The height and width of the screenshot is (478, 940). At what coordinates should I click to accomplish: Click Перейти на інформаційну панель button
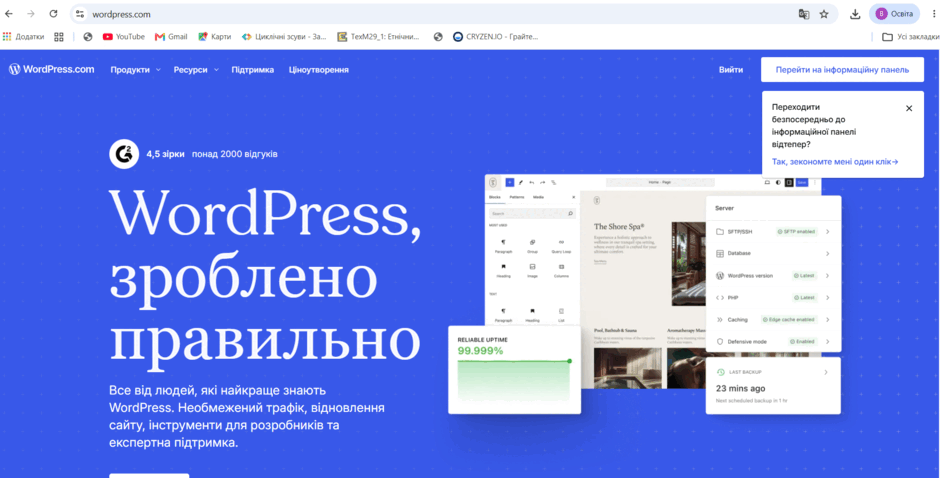(x=842, y=70)
